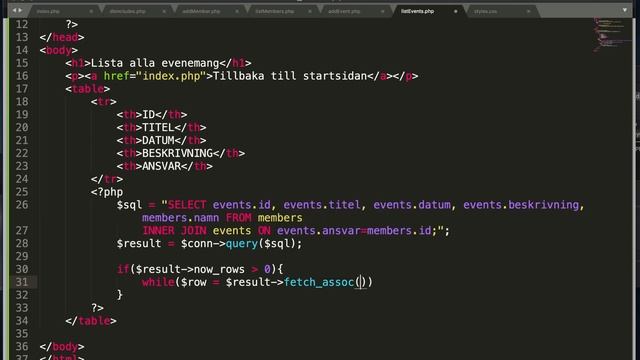Close the dbincludes.php tab

[164, 11]
